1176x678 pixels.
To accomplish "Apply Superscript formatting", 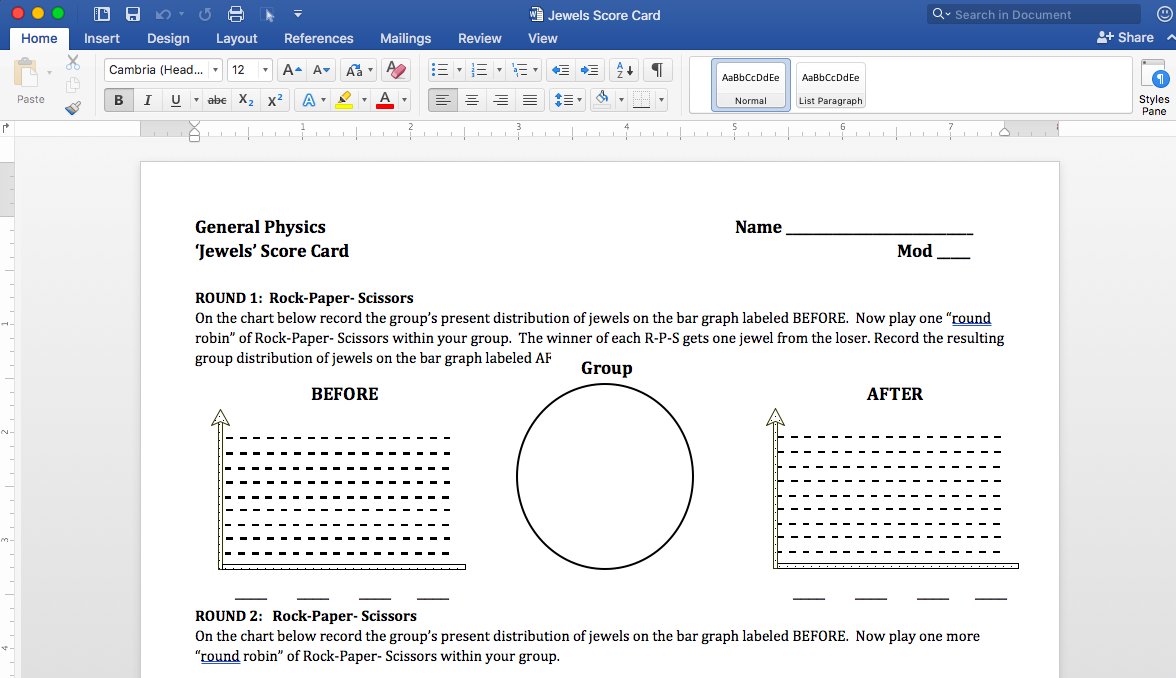I will coord(275,100).
